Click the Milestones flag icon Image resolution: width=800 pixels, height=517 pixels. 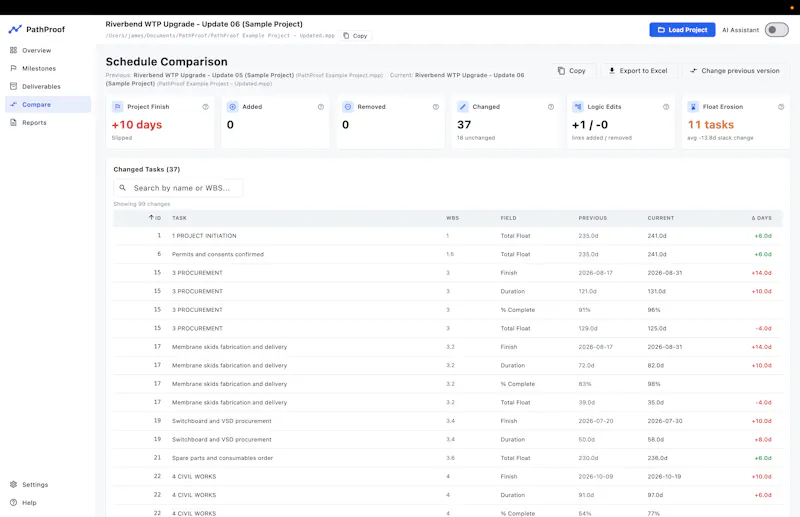[13, 68]
